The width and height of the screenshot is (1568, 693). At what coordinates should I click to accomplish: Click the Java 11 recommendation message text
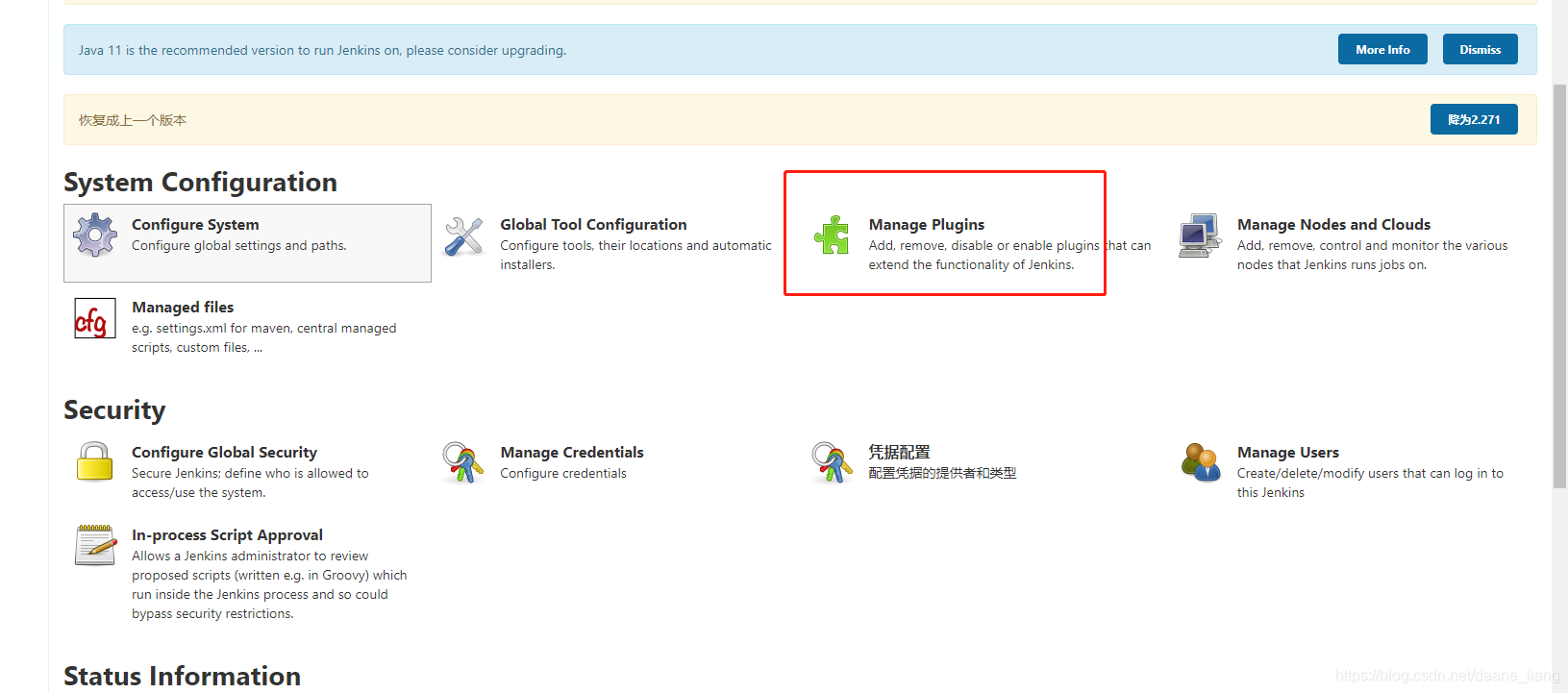322,50
